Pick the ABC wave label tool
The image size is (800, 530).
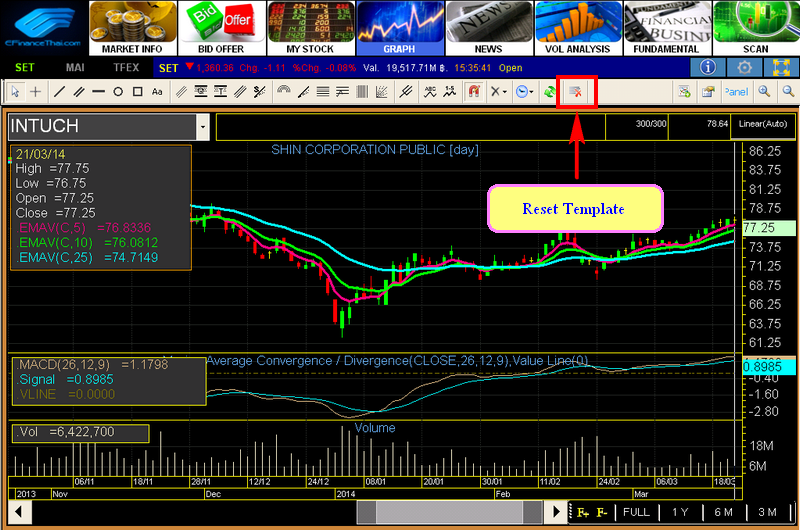point(430,92)
